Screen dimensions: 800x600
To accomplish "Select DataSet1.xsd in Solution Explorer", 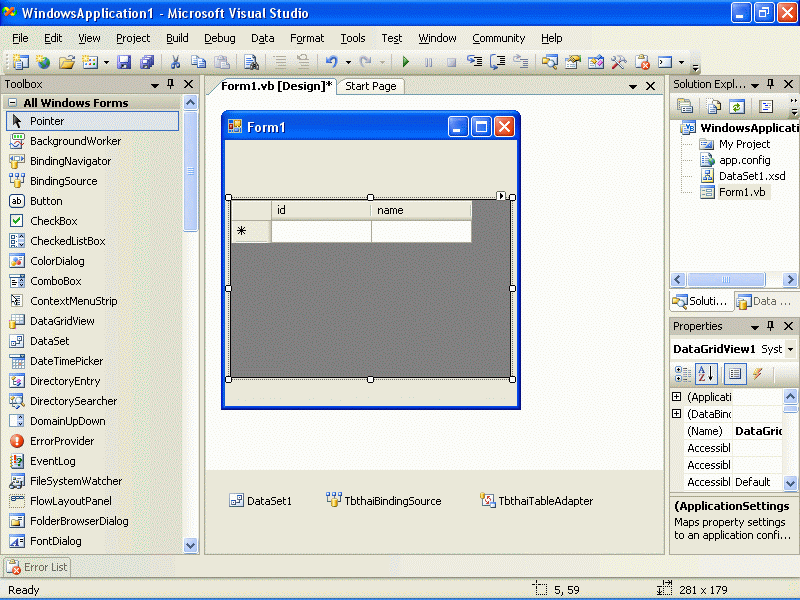I will pos(743,176).
